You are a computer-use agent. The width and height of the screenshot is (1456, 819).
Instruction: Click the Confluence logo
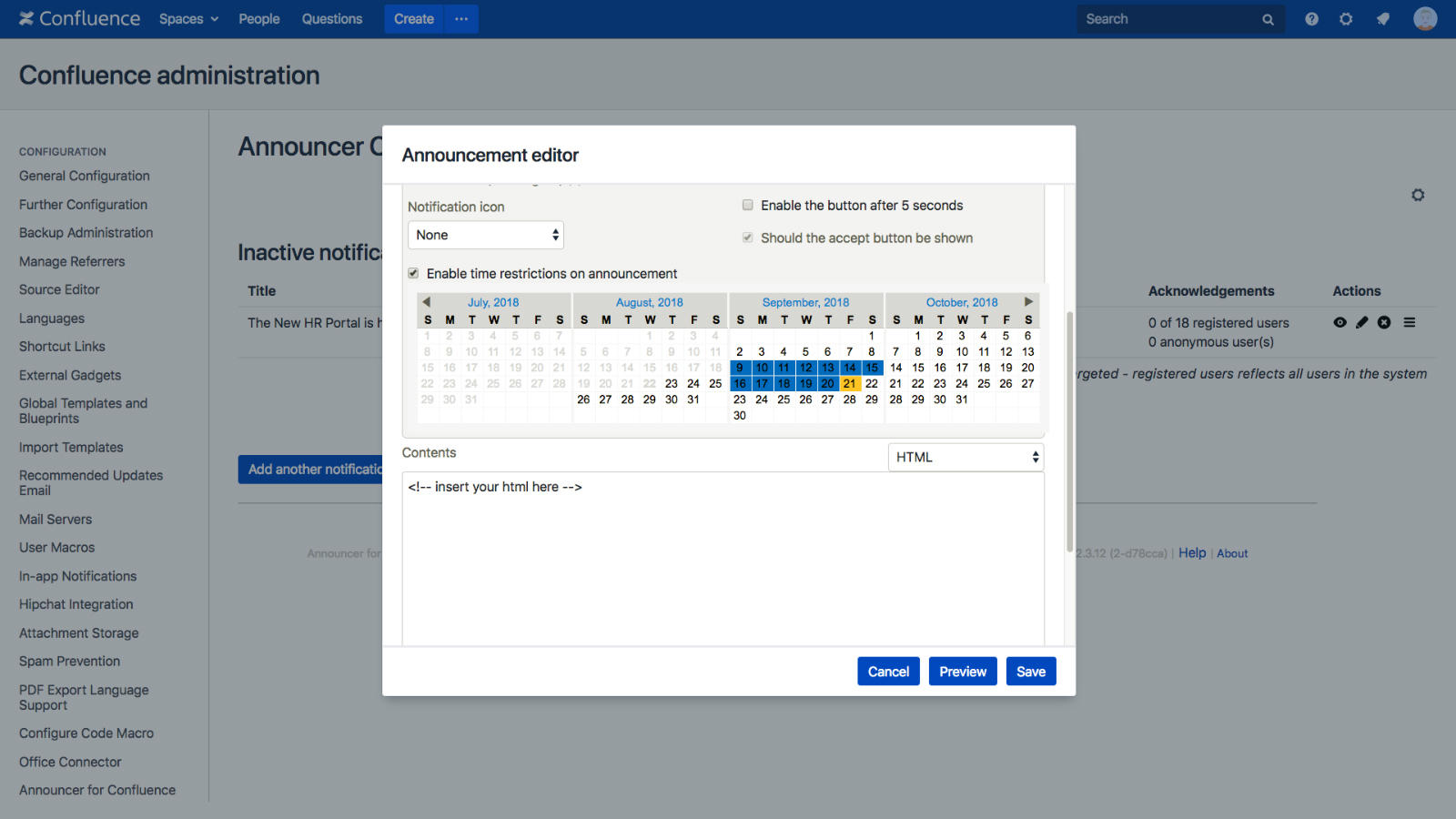click(79, 18)
